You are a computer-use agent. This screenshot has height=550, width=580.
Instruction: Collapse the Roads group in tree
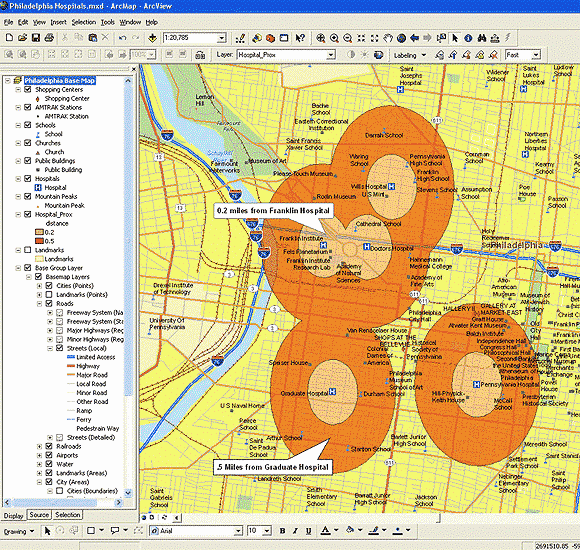[x=39, y=304]
